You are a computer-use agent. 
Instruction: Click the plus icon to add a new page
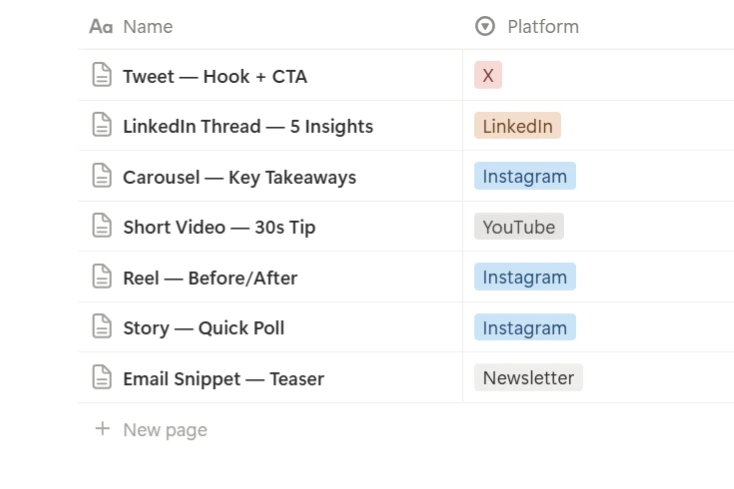click(x=101, y=429)
